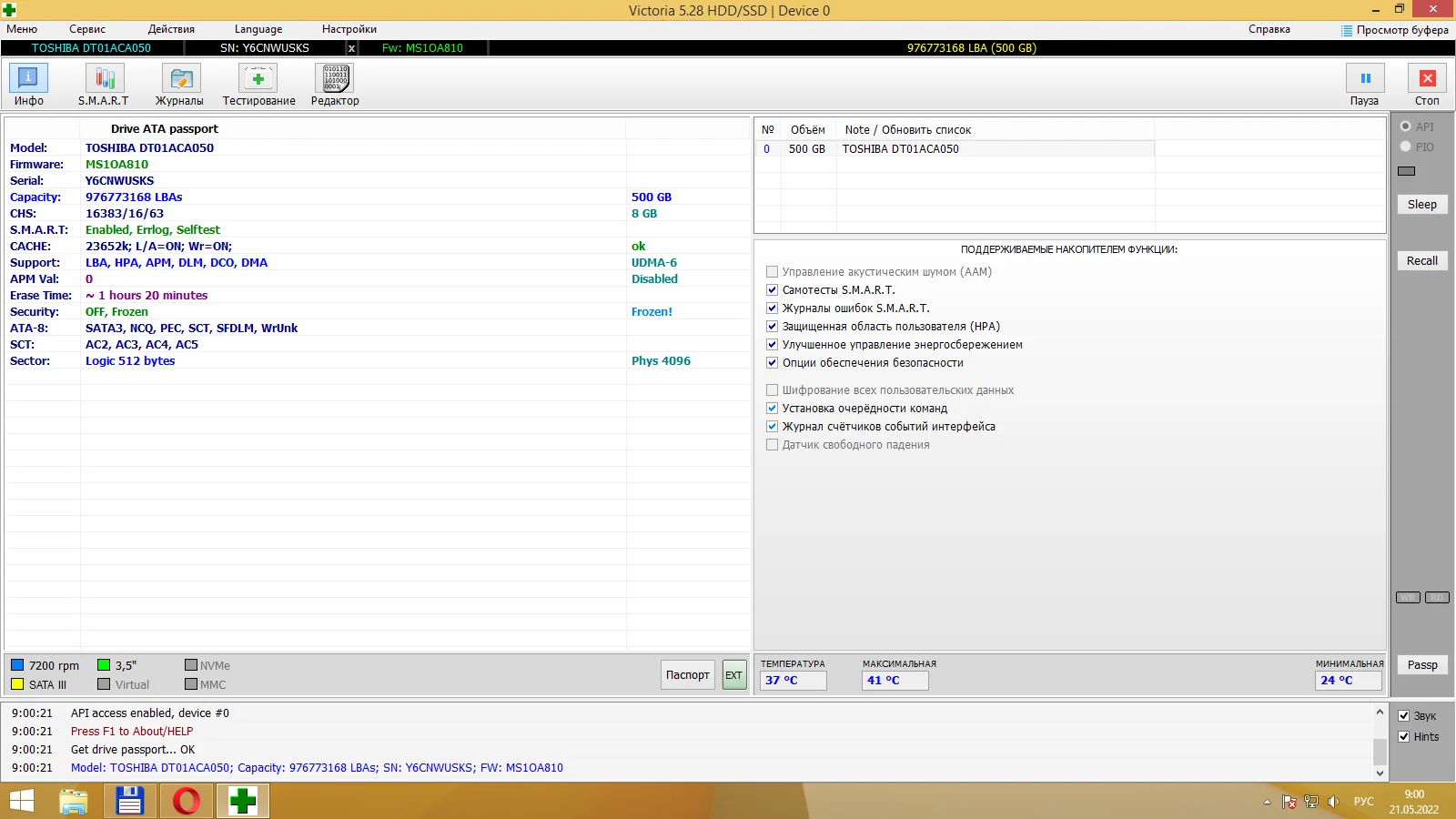Click the log line Press F1 to About/HELP

(132, 732)
